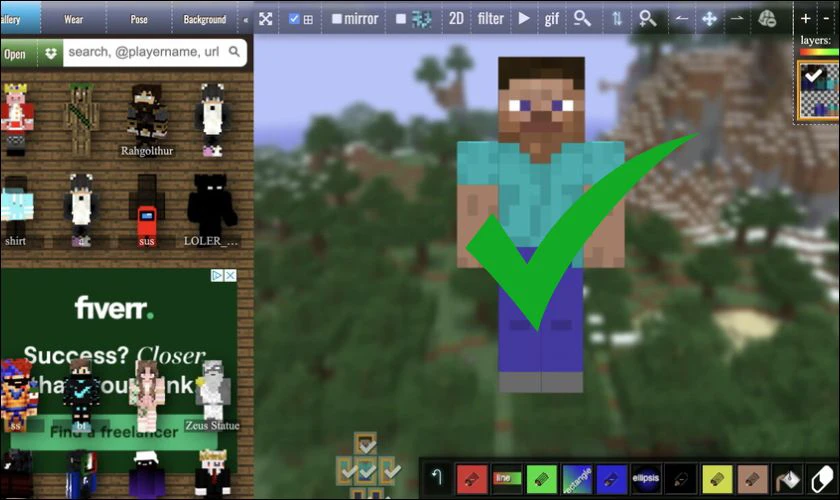Collapse the side panel with double chevron
The image size is (840, 500).
point(245,20)
